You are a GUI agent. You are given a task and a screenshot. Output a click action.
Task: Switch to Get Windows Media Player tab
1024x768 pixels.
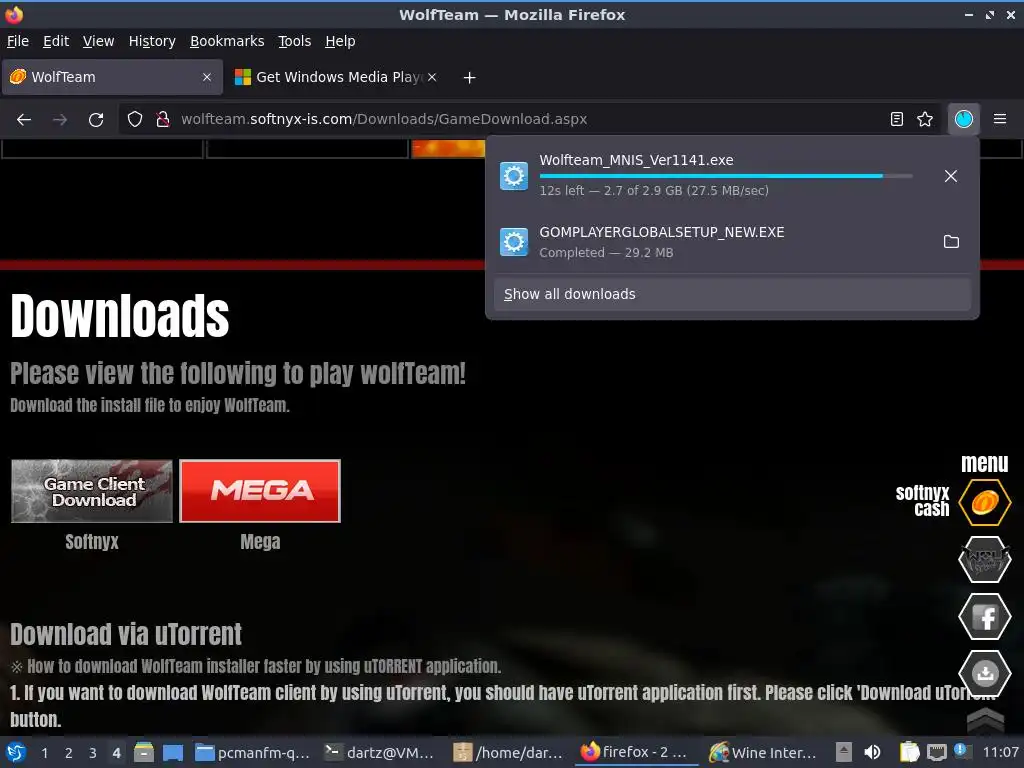(336, 77)
